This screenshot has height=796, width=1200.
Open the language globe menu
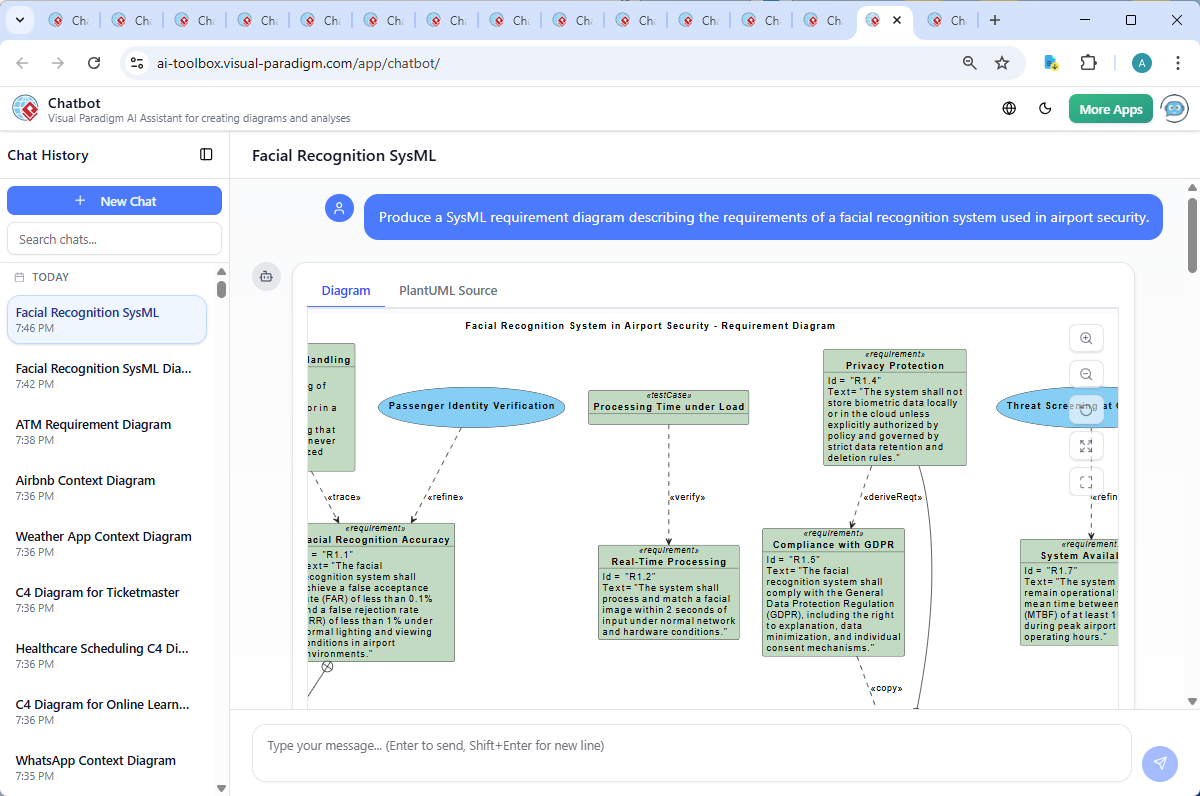[1008, 107]
